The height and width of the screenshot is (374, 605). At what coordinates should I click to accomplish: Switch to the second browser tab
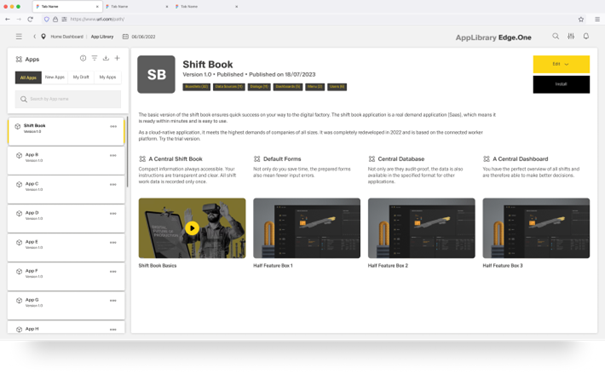point(136,7)
